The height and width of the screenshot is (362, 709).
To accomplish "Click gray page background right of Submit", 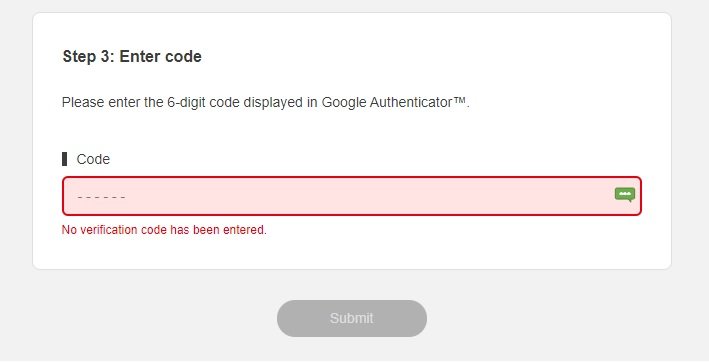I will coord(565,318).
